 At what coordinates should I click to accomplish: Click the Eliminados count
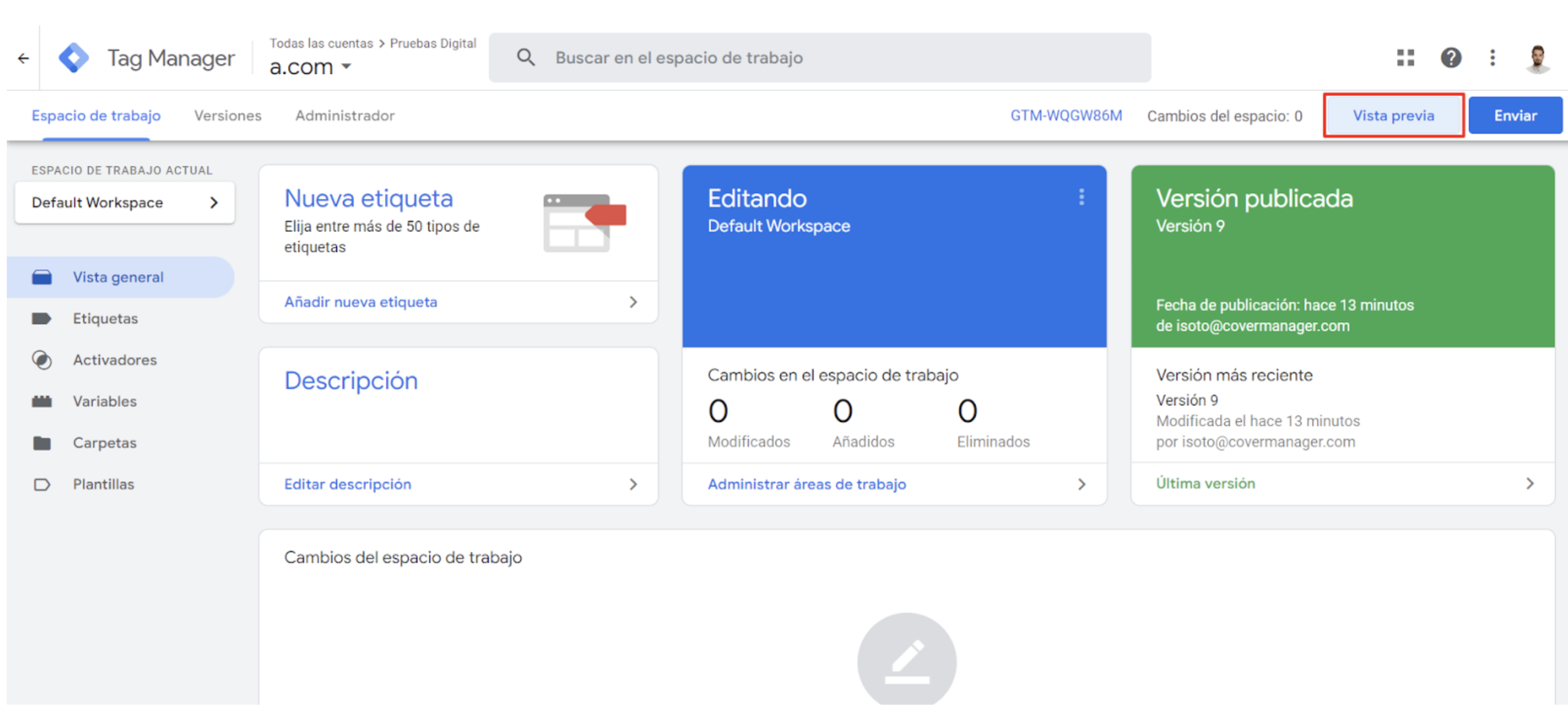(x=967, y=411)
